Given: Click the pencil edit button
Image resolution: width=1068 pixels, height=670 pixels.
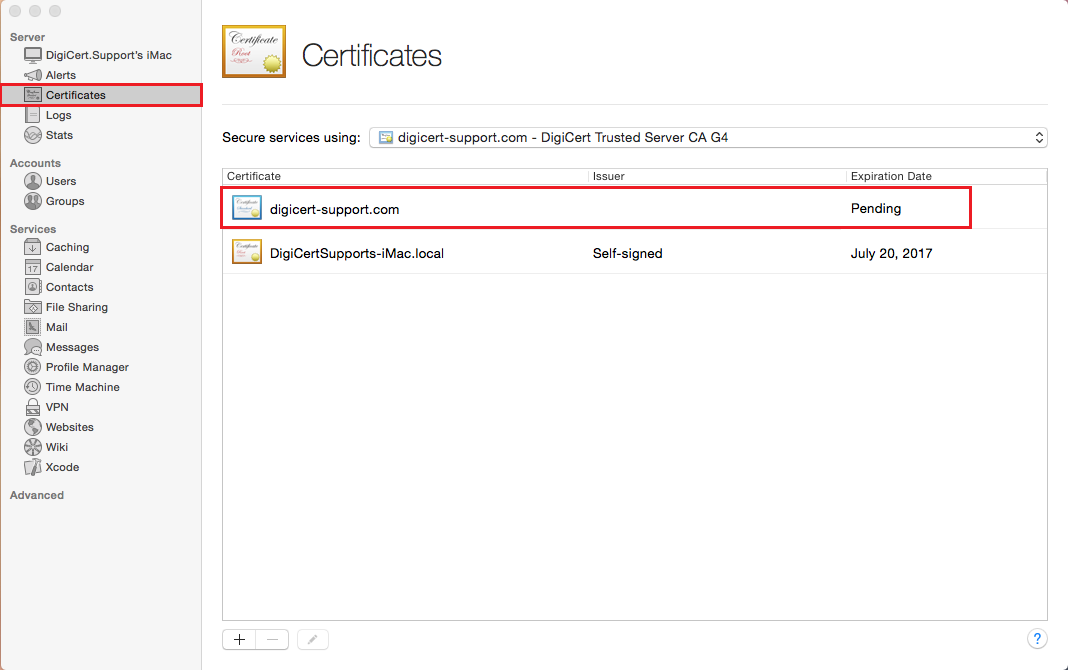Looking at the screenshot, I should (x=313, y=640).
